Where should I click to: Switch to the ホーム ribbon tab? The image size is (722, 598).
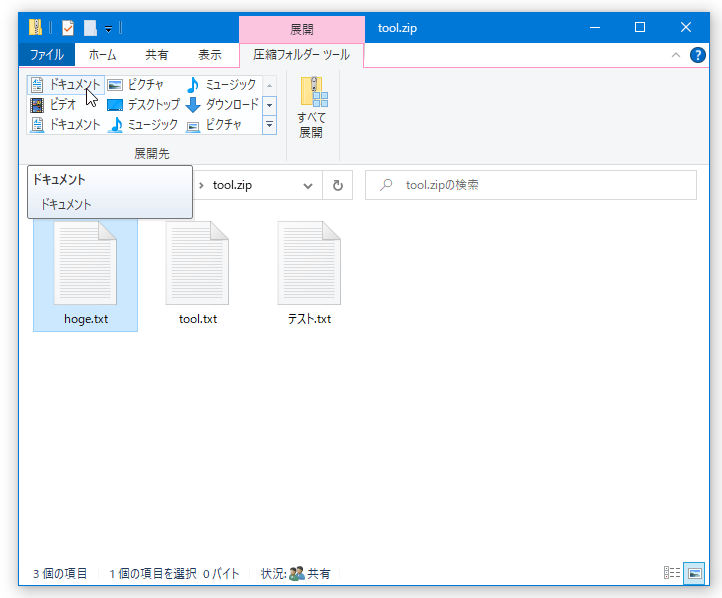(x=102, y=55)
